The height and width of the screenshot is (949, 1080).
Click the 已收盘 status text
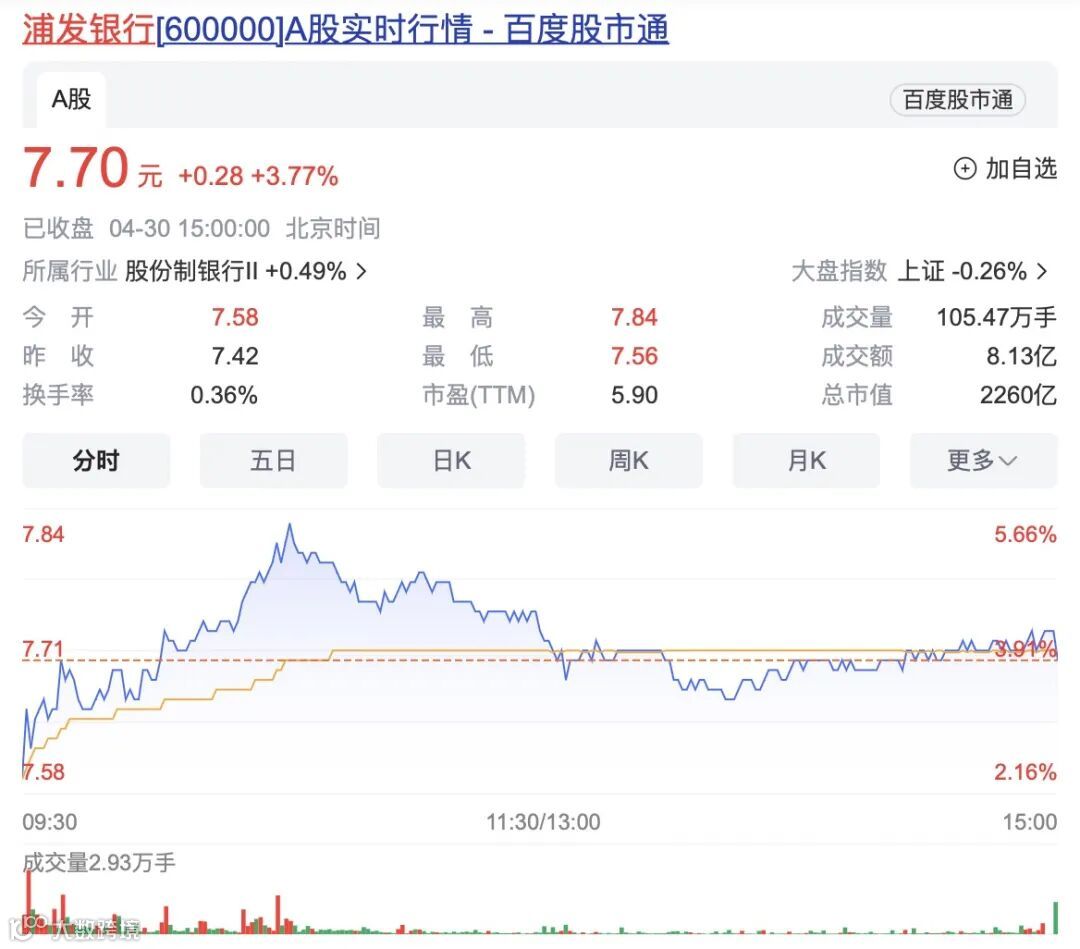(58, 229)
